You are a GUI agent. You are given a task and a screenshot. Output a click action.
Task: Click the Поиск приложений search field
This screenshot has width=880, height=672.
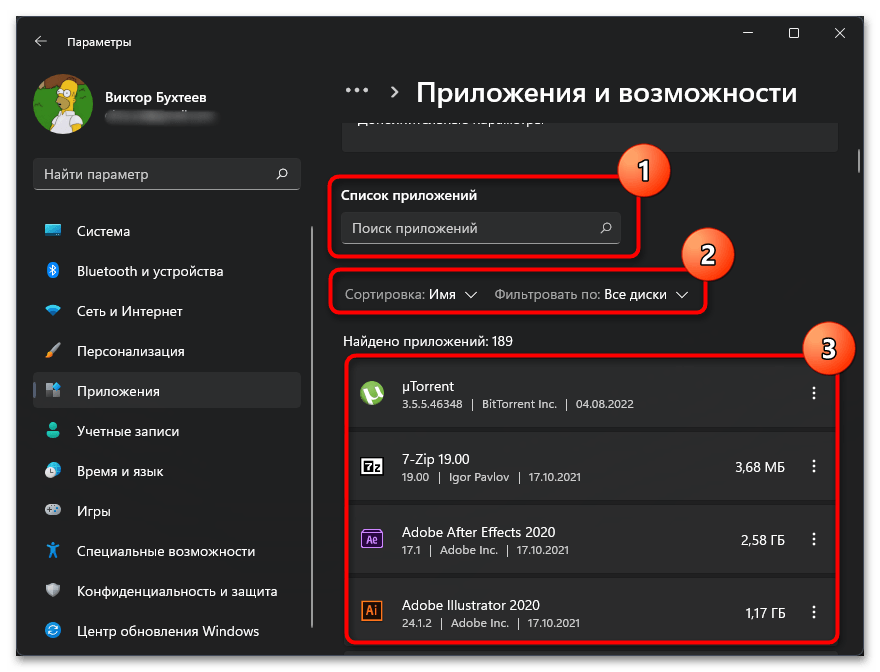click(x=480, y=228)
